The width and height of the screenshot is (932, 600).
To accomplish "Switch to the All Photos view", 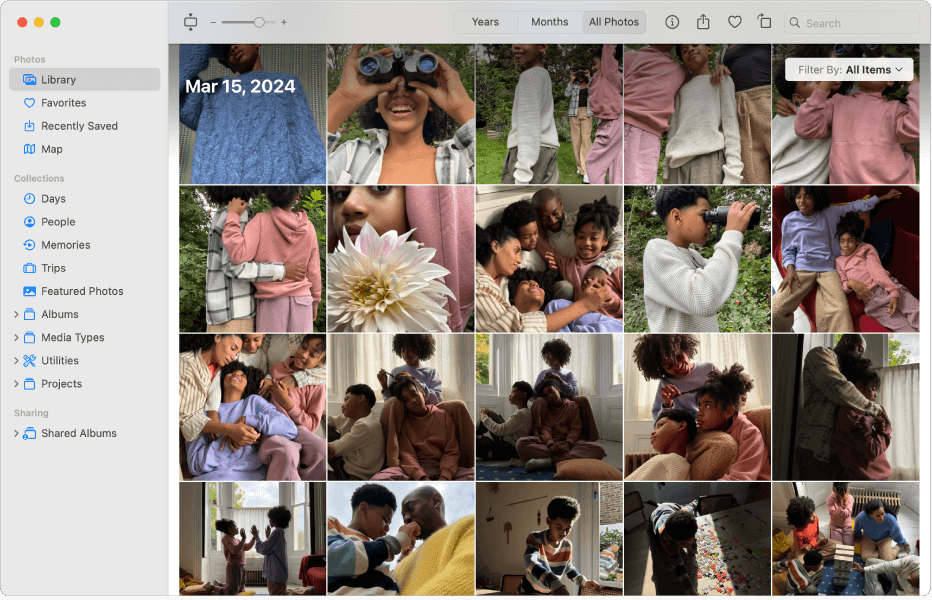I will pos(613,22).
